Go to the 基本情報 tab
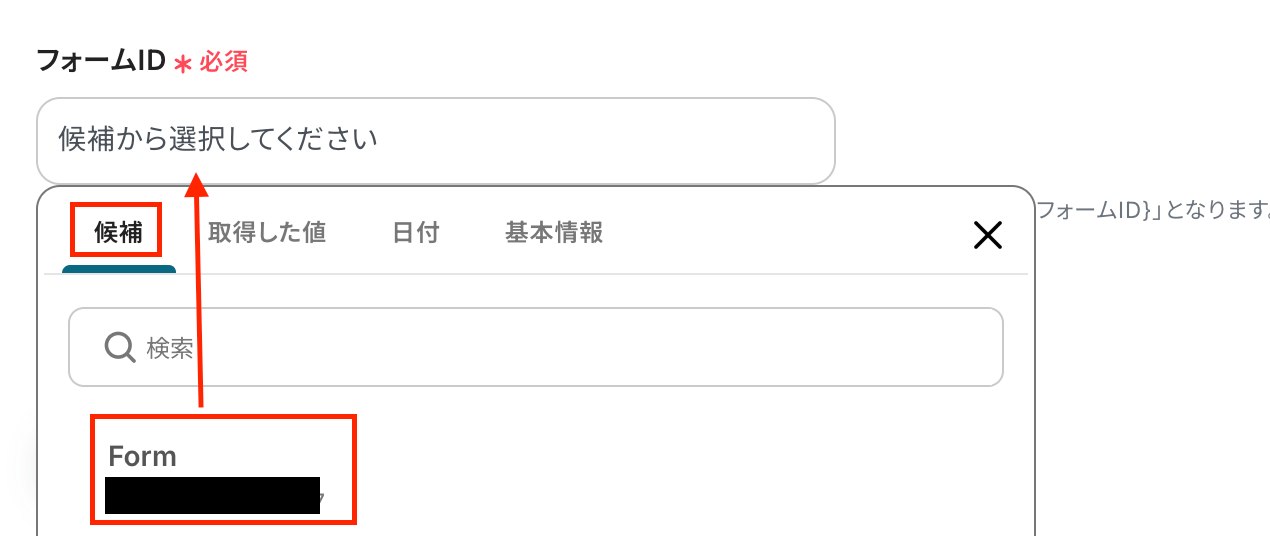The image size is (1270, 536). pyautogui.click(x=554, y=233)
